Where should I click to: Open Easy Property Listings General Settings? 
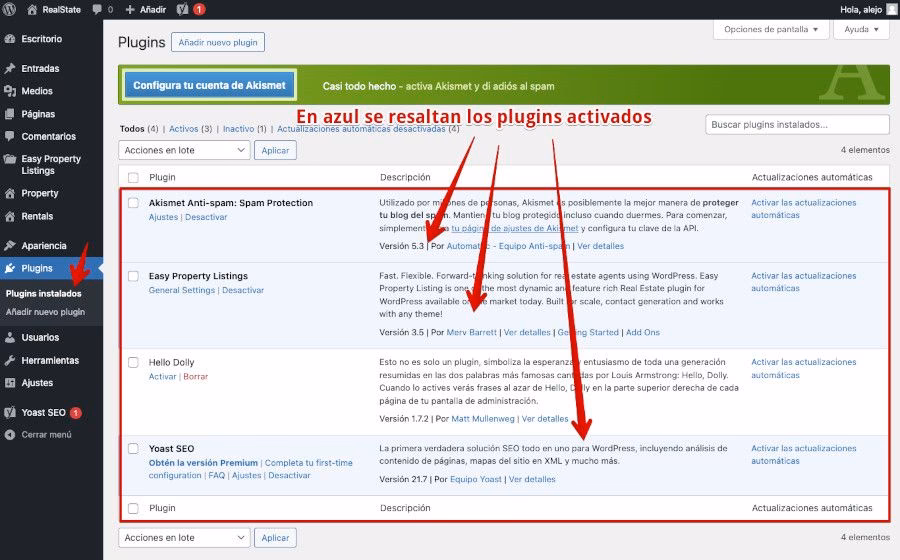click(181, 290)
